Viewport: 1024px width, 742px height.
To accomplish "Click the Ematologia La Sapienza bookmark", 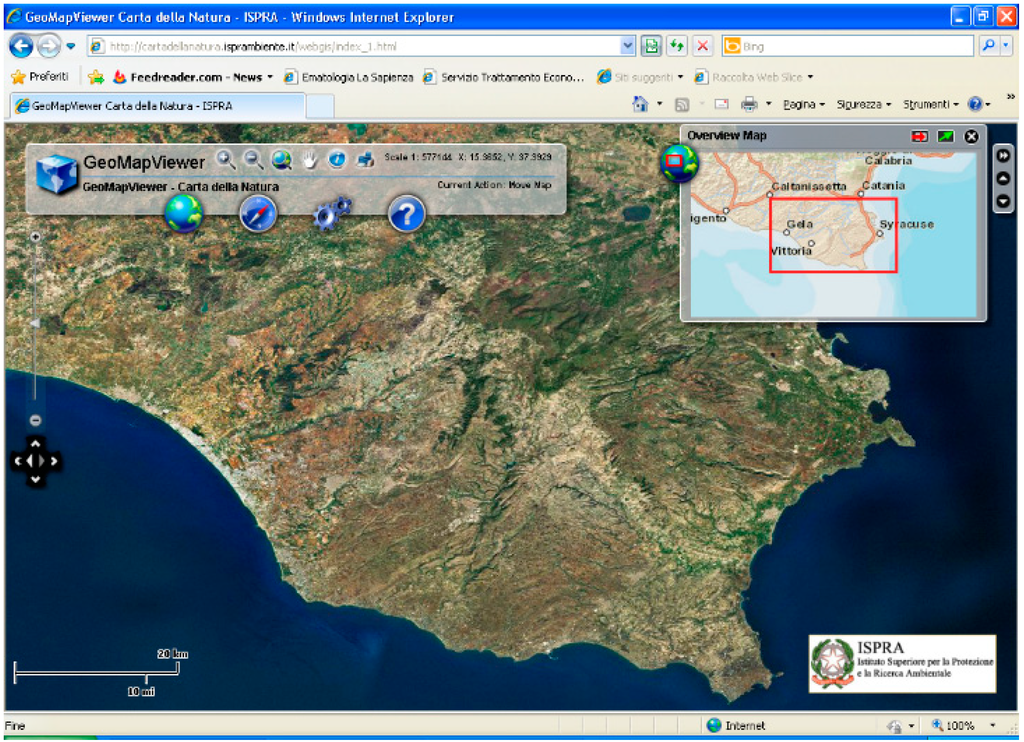I will pyautogui.click(x=348, y=77).
